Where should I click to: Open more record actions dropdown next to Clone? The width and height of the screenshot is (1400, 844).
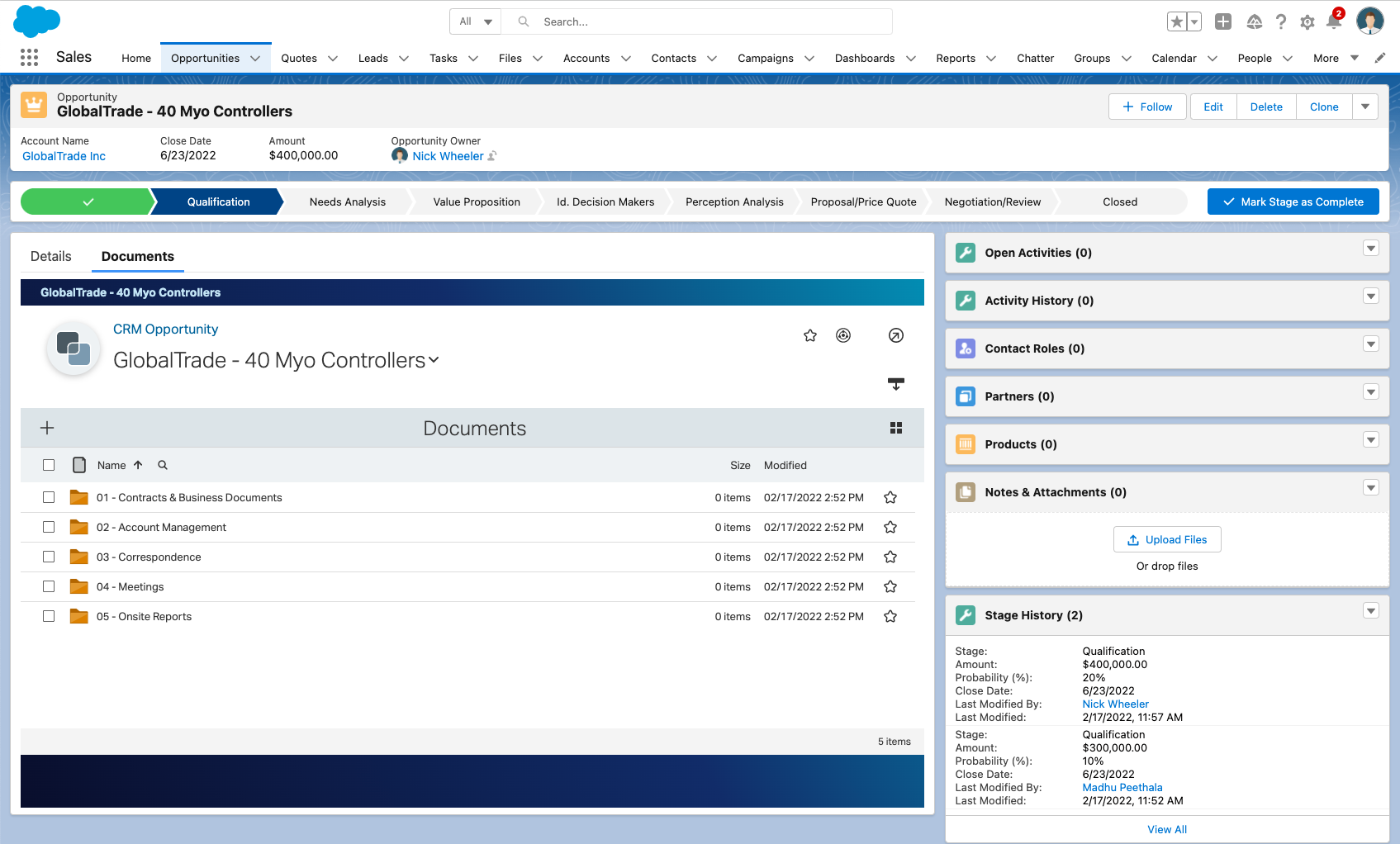[x=1364, y=107]
